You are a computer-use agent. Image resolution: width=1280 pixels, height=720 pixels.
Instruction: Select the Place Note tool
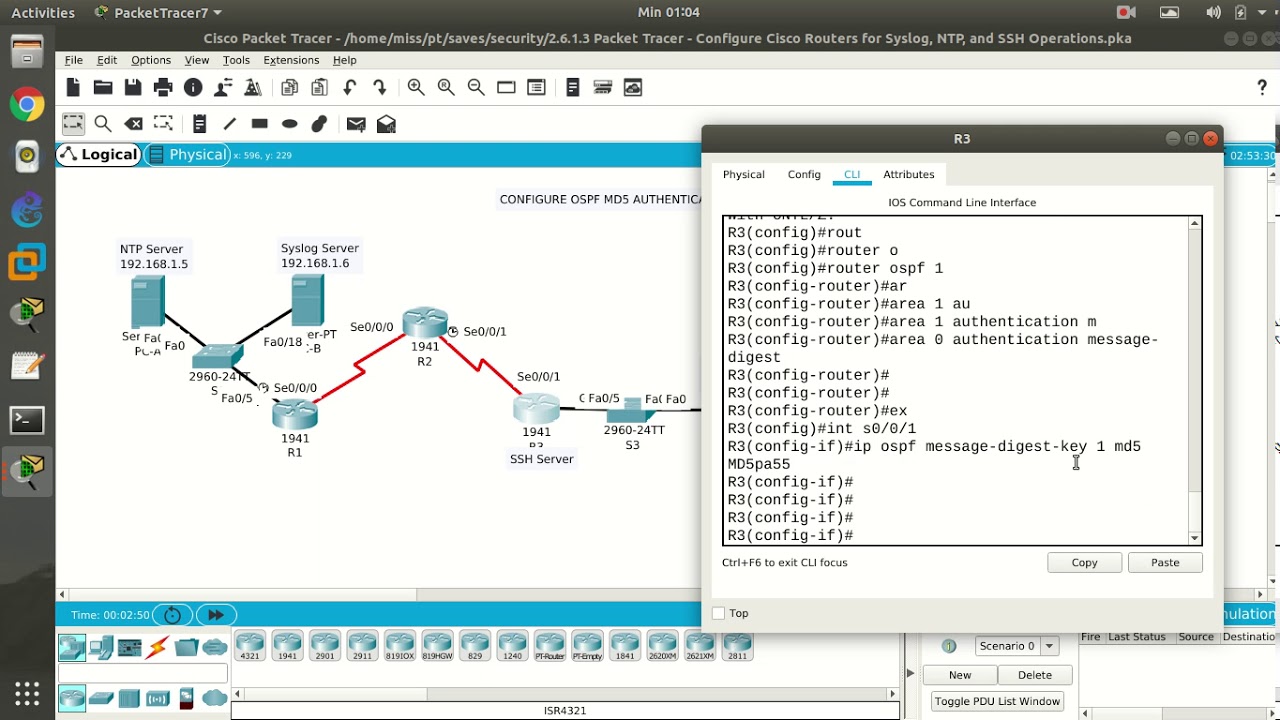click(x=200, y=124)
